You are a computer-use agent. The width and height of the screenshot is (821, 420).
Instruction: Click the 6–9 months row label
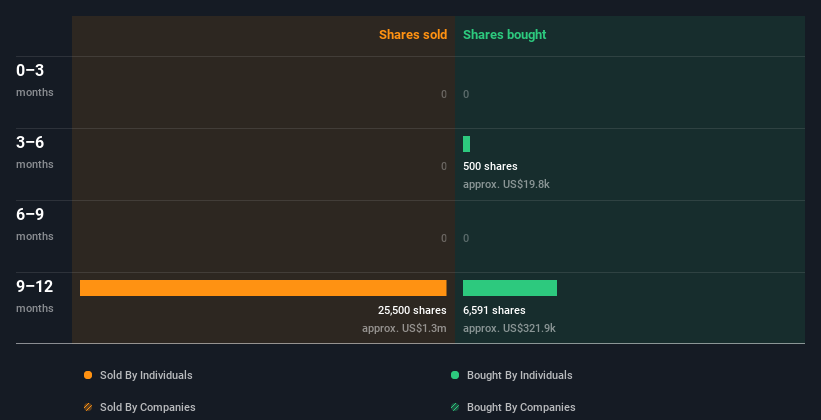[35, 224]
